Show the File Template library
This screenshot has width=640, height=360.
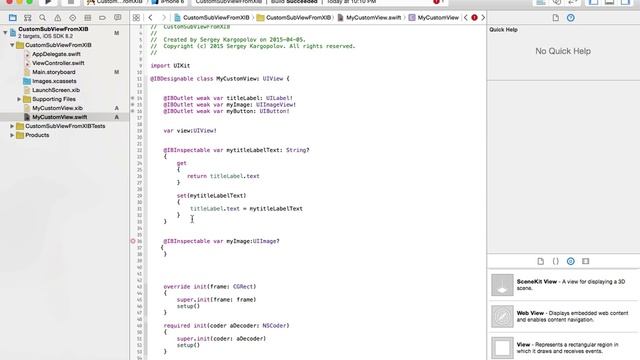click(540, 261)
